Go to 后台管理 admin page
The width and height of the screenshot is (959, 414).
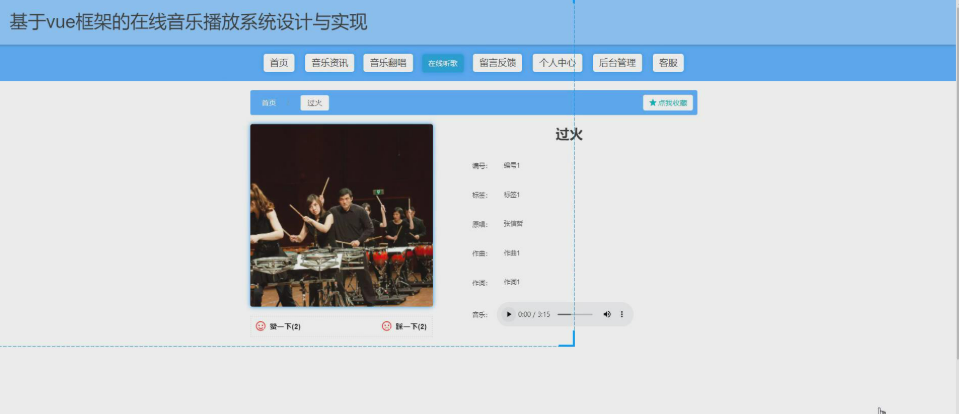point(617,63)
